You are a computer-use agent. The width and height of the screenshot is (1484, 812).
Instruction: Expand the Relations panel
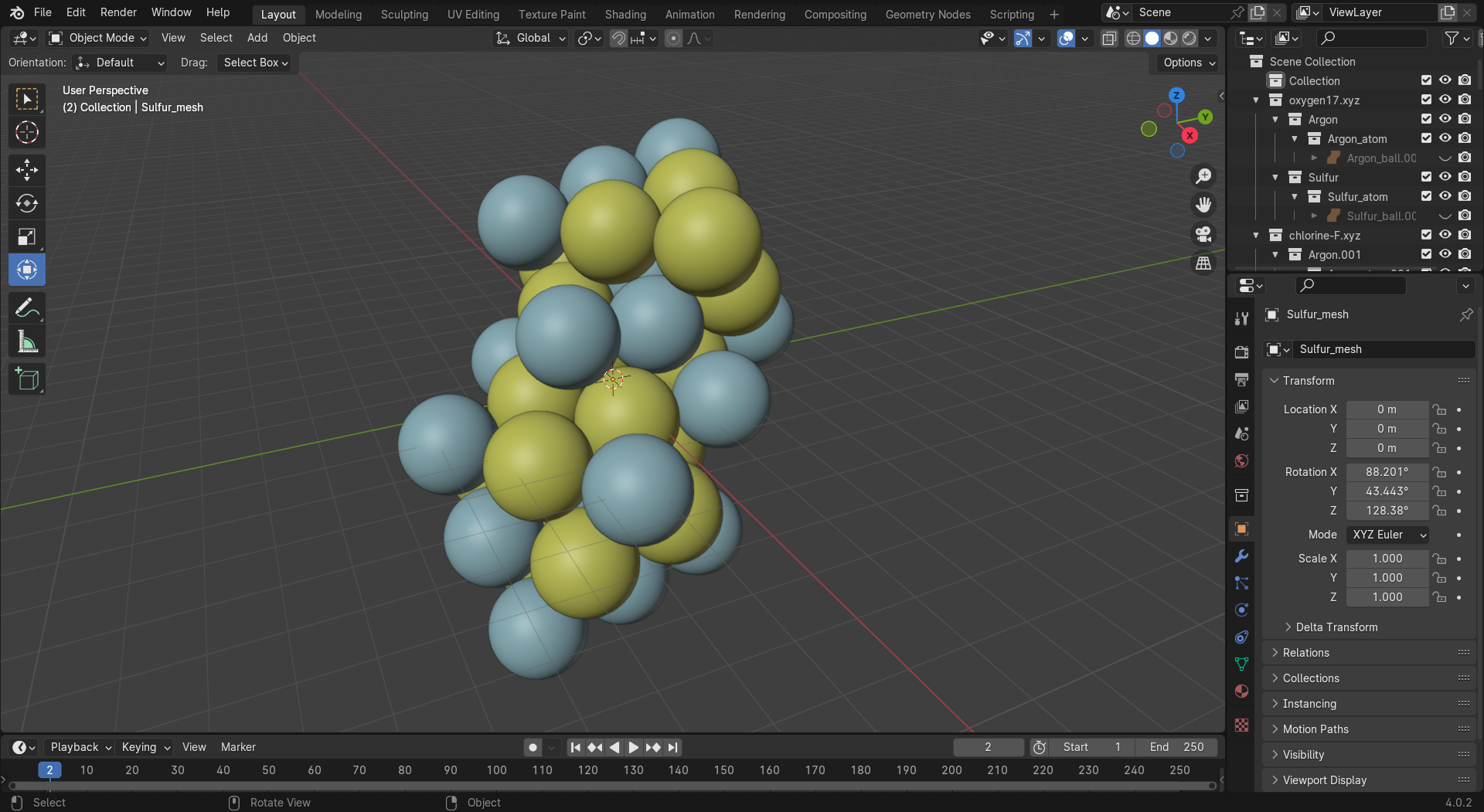(1306, 653)
